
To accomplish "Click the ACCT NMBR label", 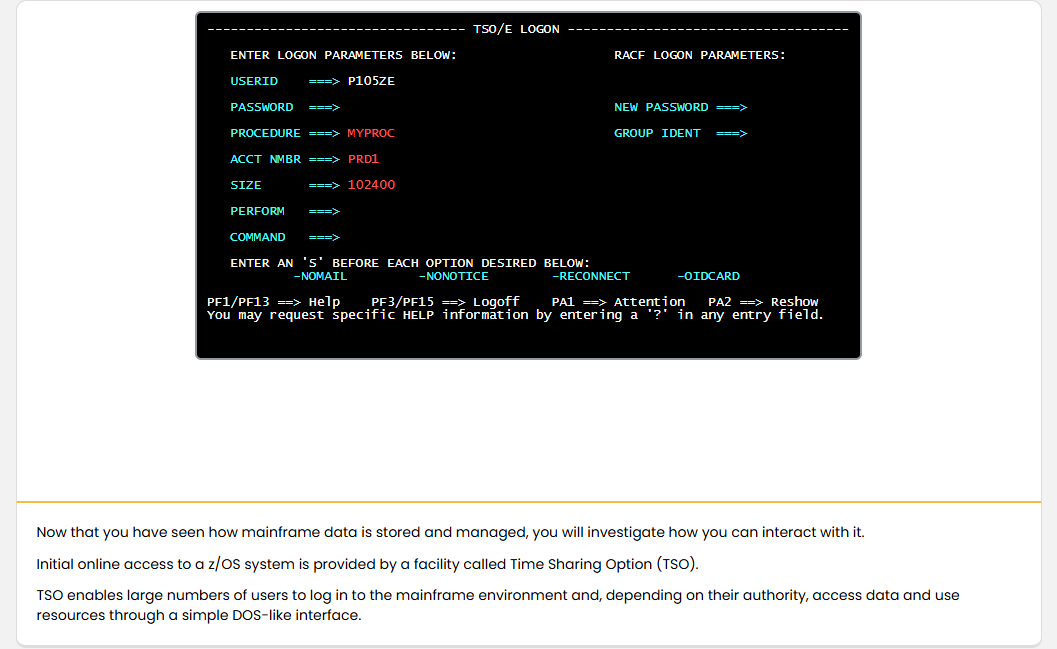I will [265, 159].
